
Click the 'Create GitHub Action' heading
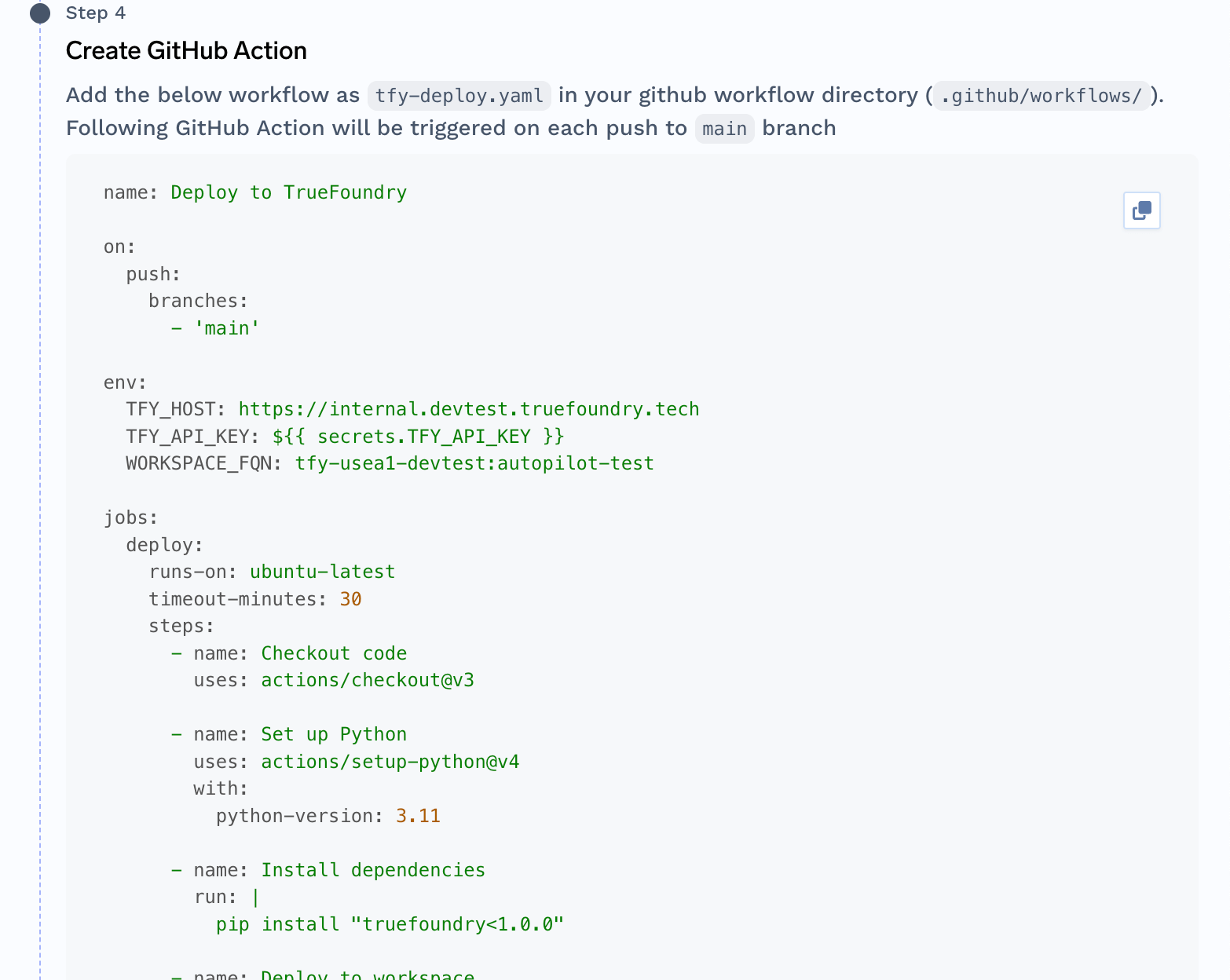click(x=186, y=50)
